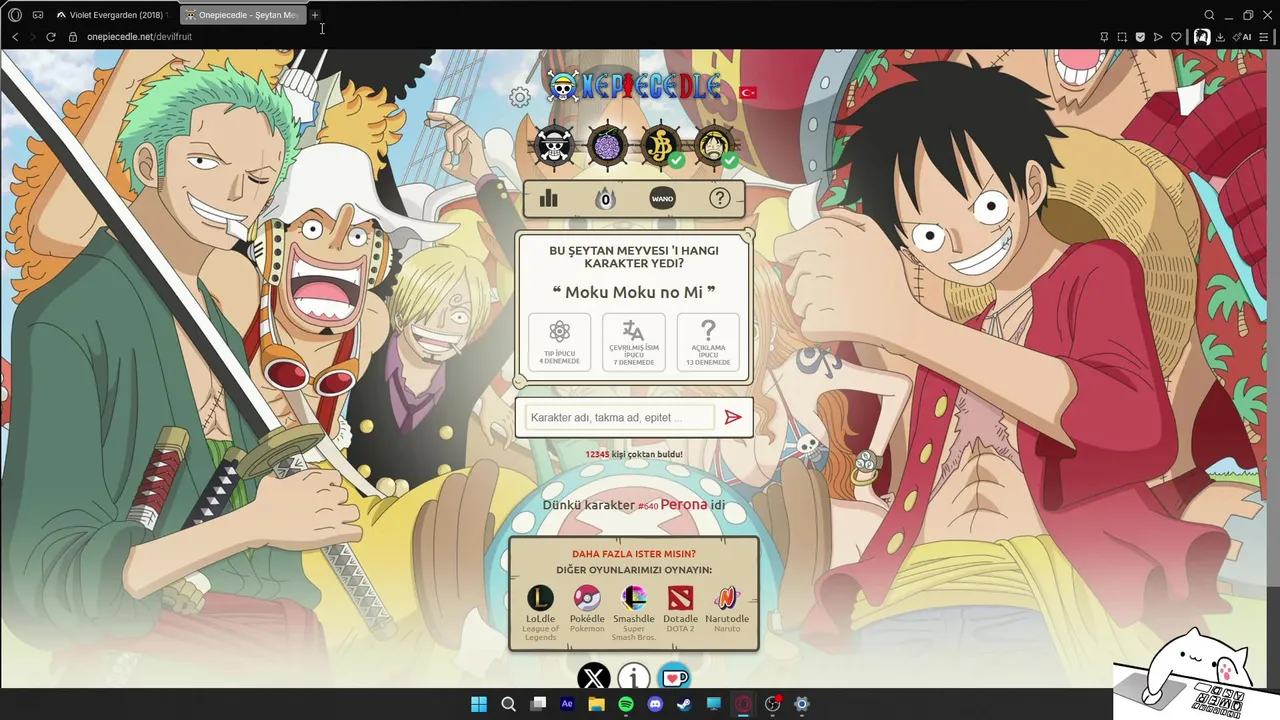Open Steam from the taskbar

(x=684, y=704)
